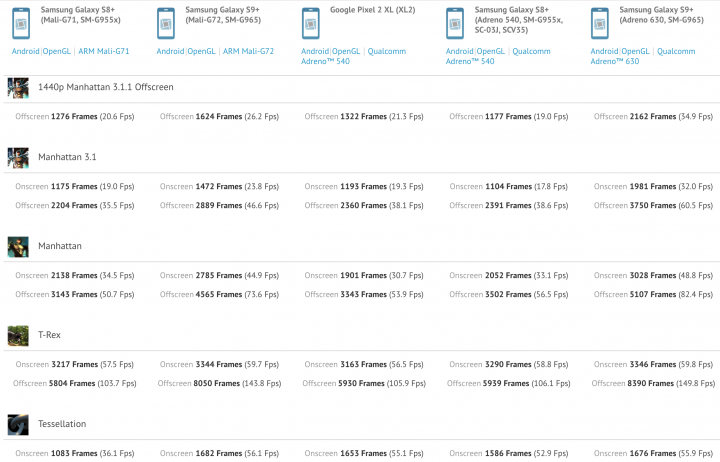Click the Offscreen 5930 Frames (105.9 Fps) result
This screenshot has width=720, height=462.
tap(364, 383)
